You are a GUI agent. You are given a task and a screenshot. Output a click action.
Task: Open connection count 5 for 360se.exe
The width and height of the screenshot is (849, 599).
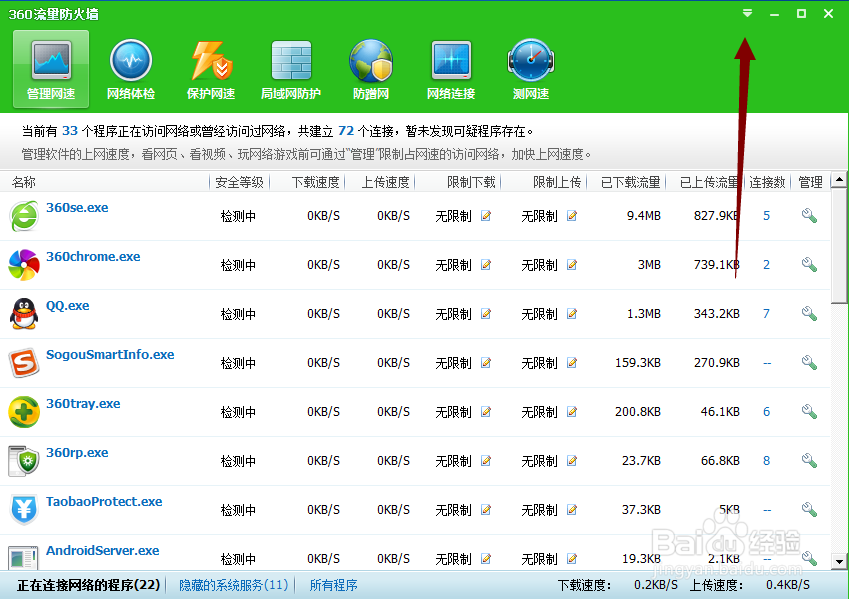[x=766, y=216]
